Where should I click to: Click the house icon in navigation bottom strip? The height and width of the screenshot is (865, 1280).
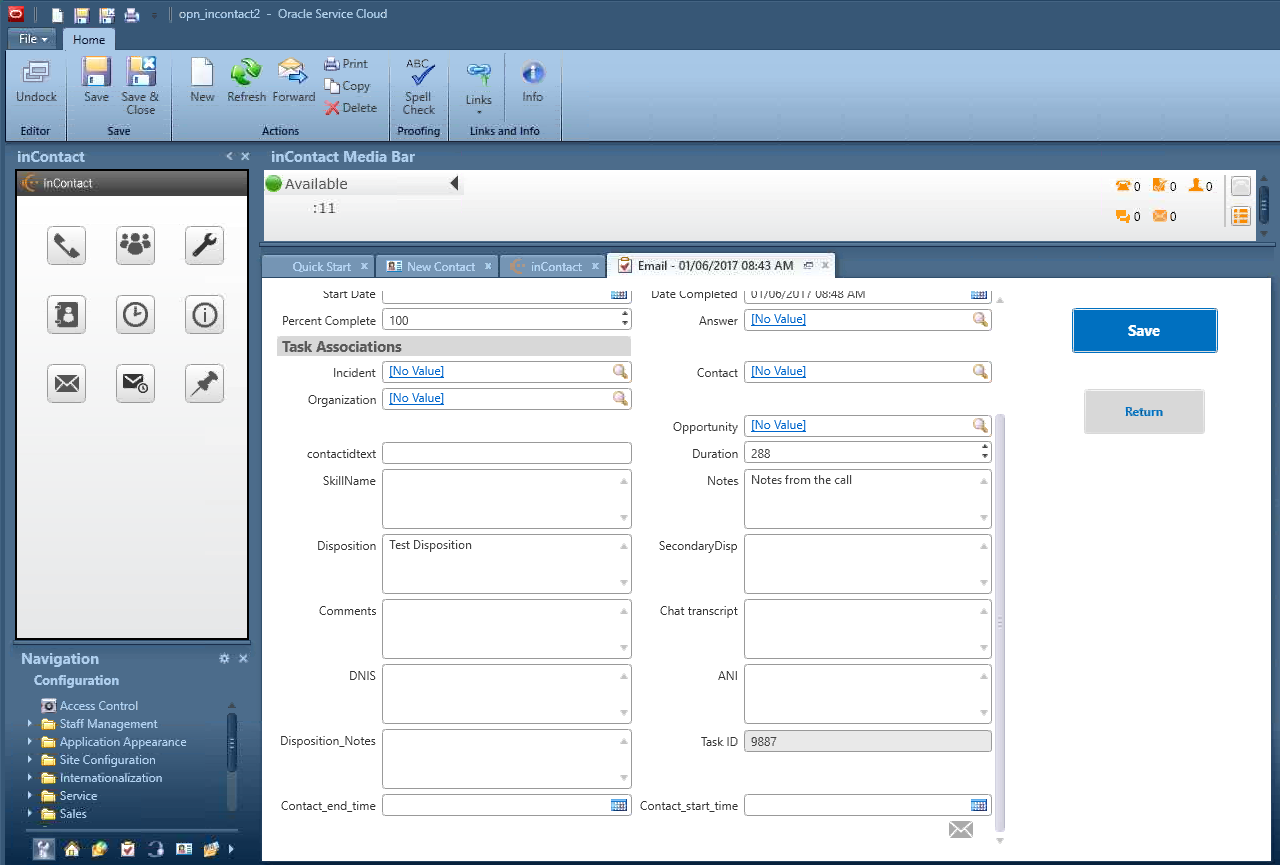point(72,849)
